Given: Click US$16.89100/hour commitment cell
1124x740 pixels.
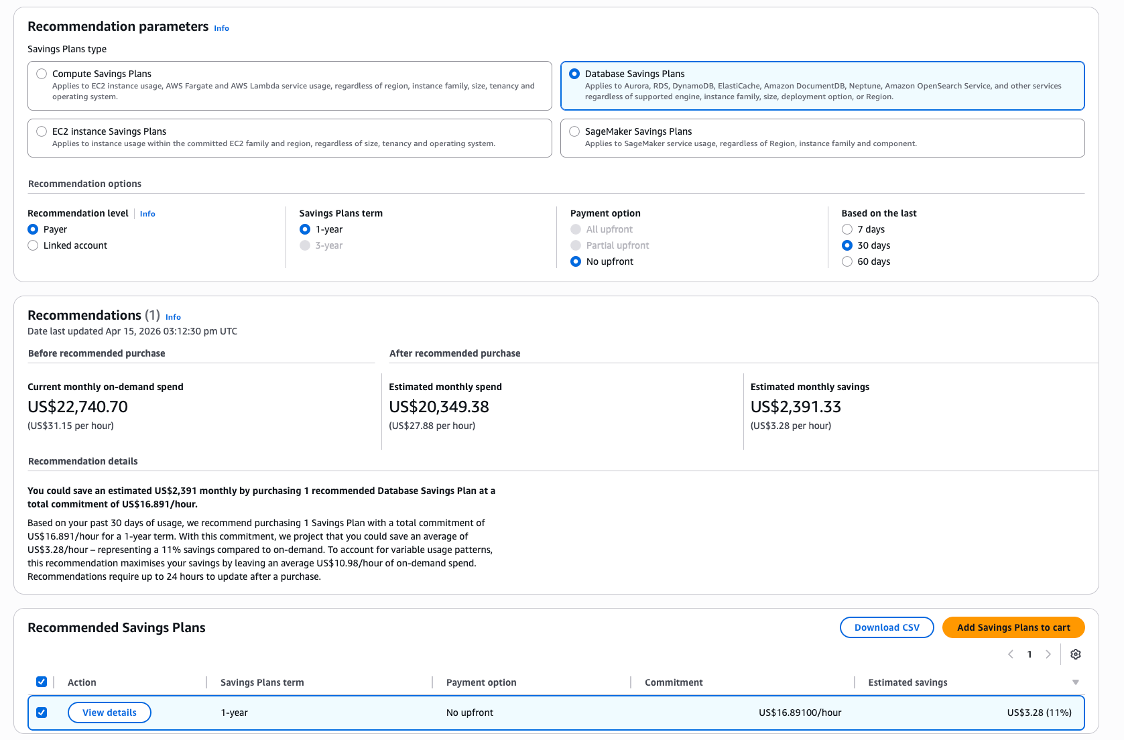Looking at the screenshot, I should (x=800, y=713).
